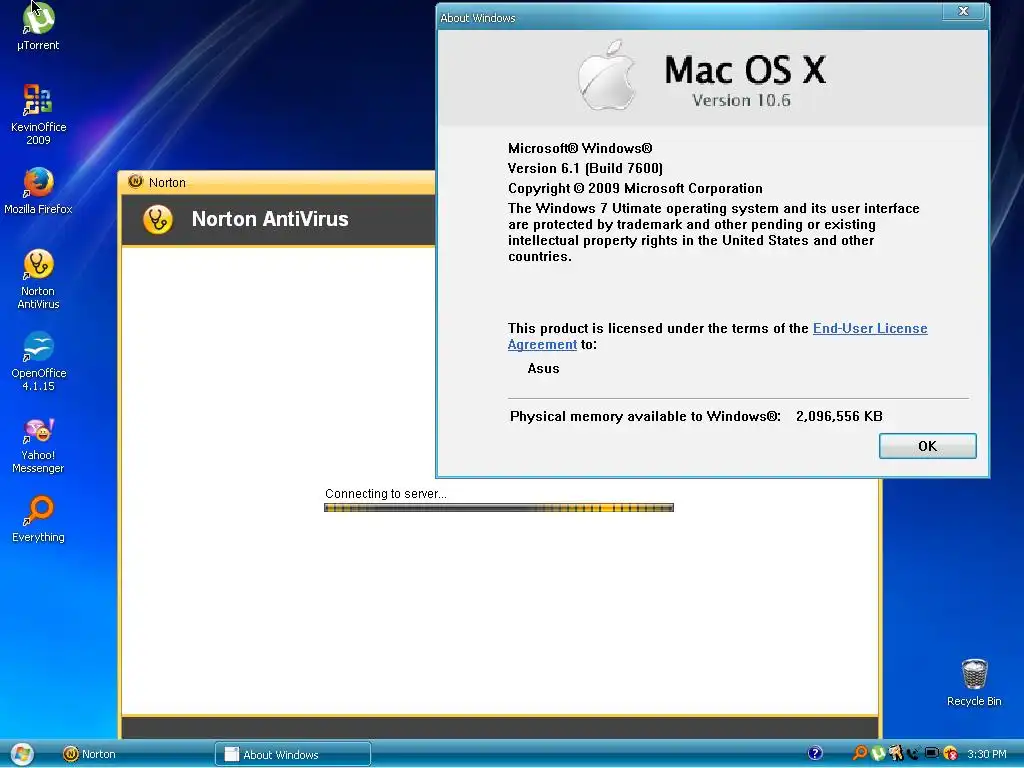Viewport: 1024px width, 768px height.
Task: Select the Recycle Bin on the desktop
Action: point(974,682)
